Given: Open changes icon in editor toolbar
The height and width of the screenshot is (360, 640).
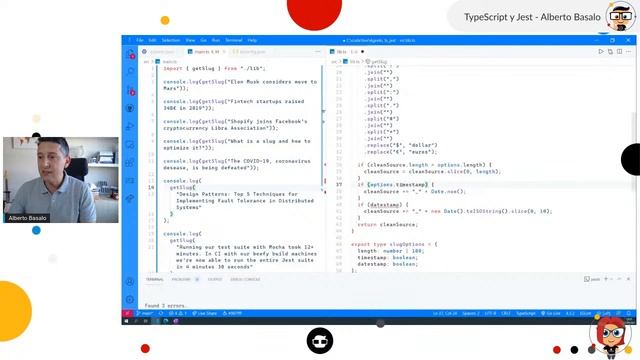Looking at the screenshot, I should pos(610,52).
